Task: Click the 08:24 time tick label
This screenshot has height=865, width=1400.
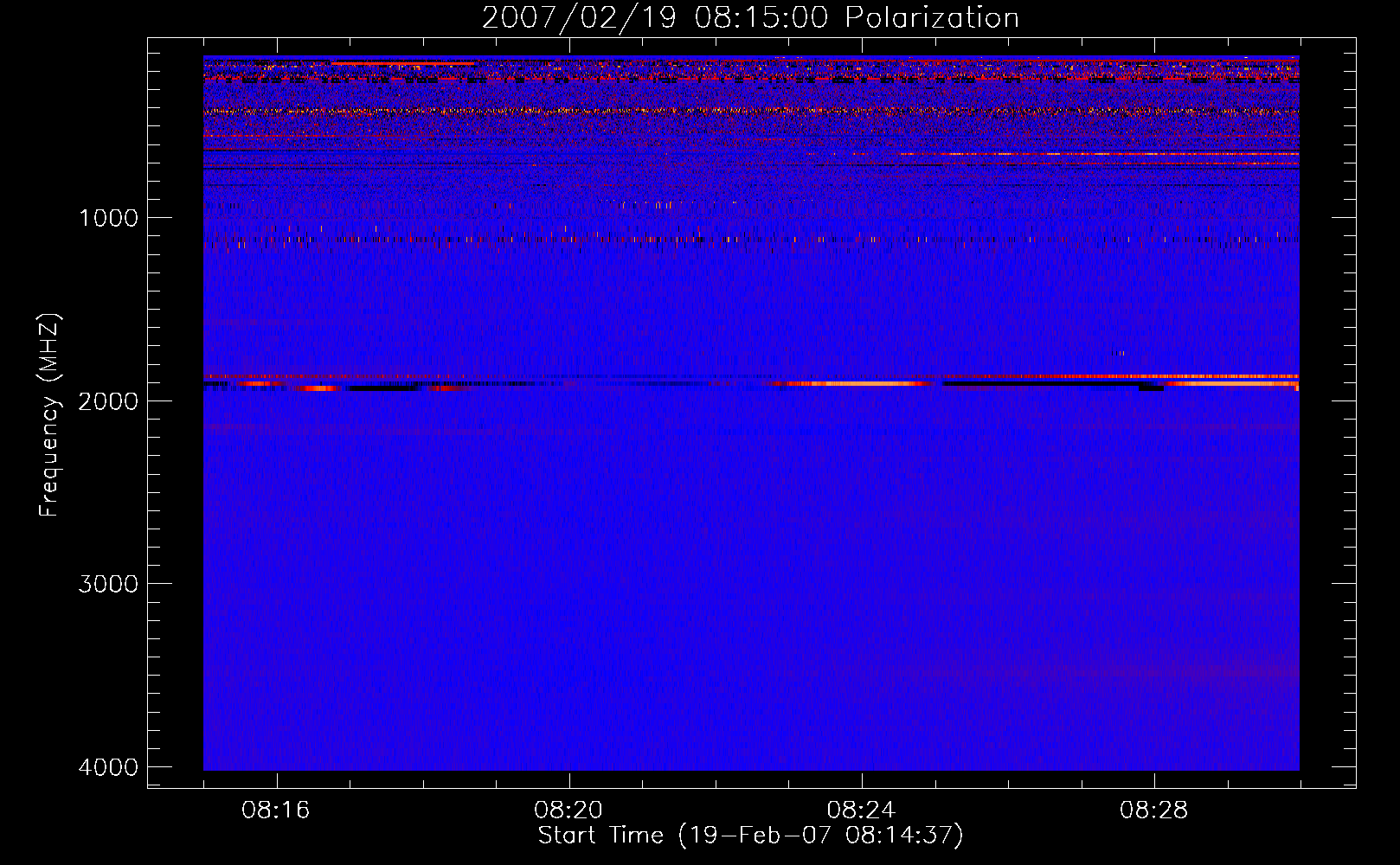Action: point(861,811)
